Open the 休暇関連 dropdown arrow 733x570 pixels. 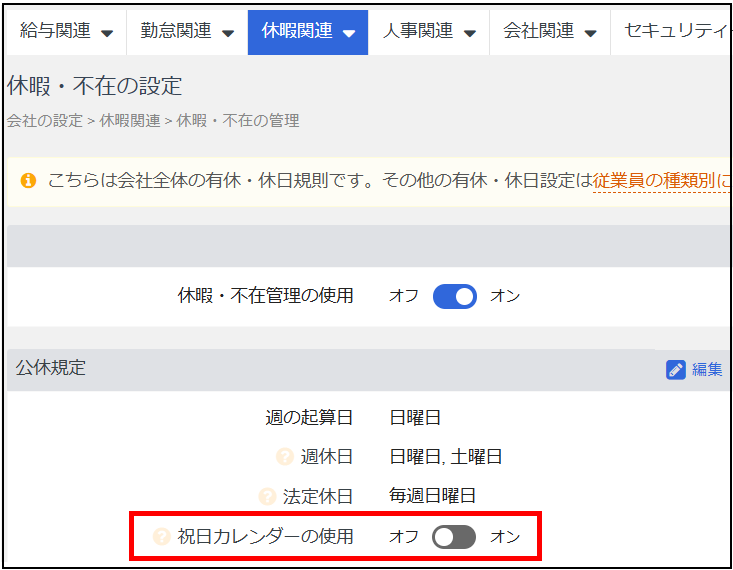point(348,33)
